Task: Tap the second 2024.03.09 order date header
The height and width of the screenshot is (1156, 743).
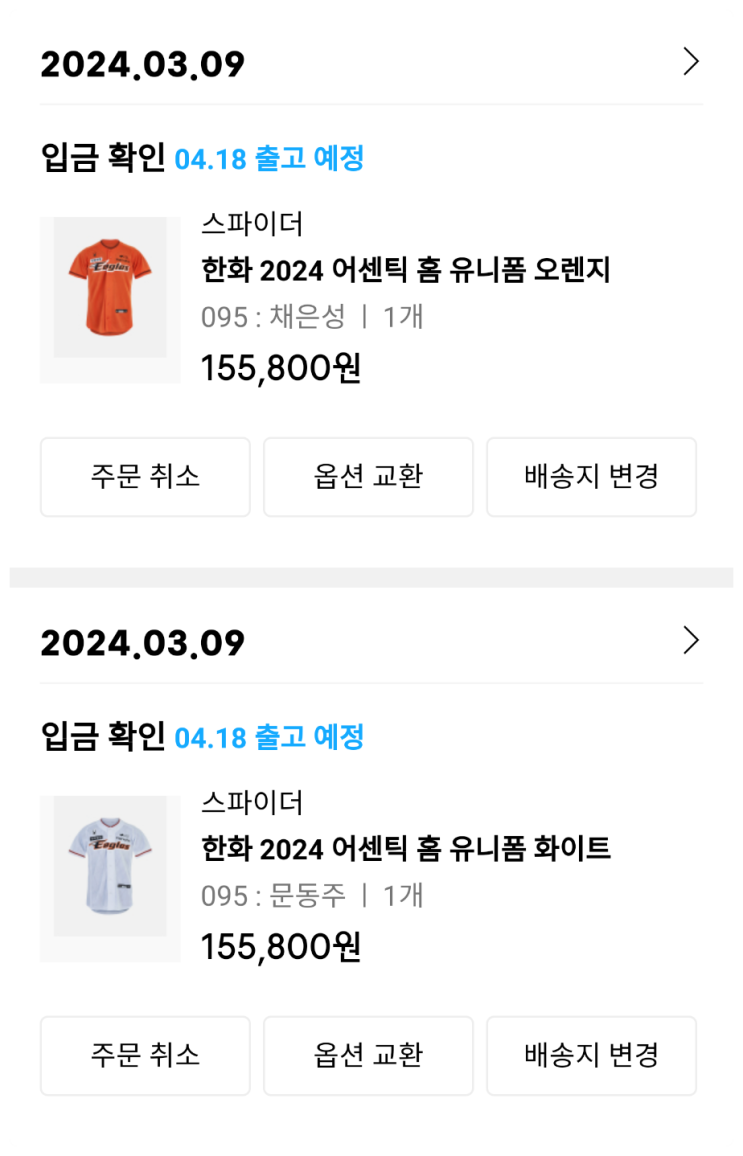Action: click(143, 643)
